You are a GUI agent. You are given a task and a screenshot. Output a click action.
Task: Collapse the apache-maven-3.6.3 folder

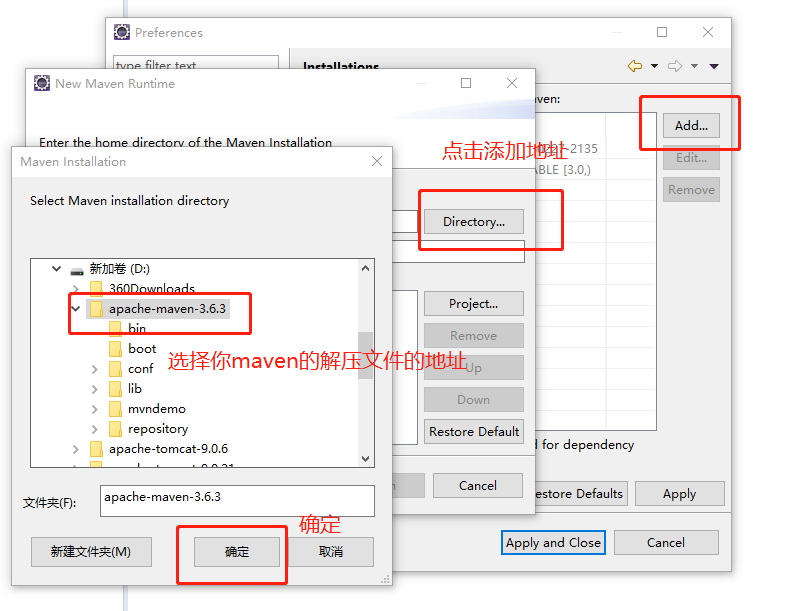76,309
